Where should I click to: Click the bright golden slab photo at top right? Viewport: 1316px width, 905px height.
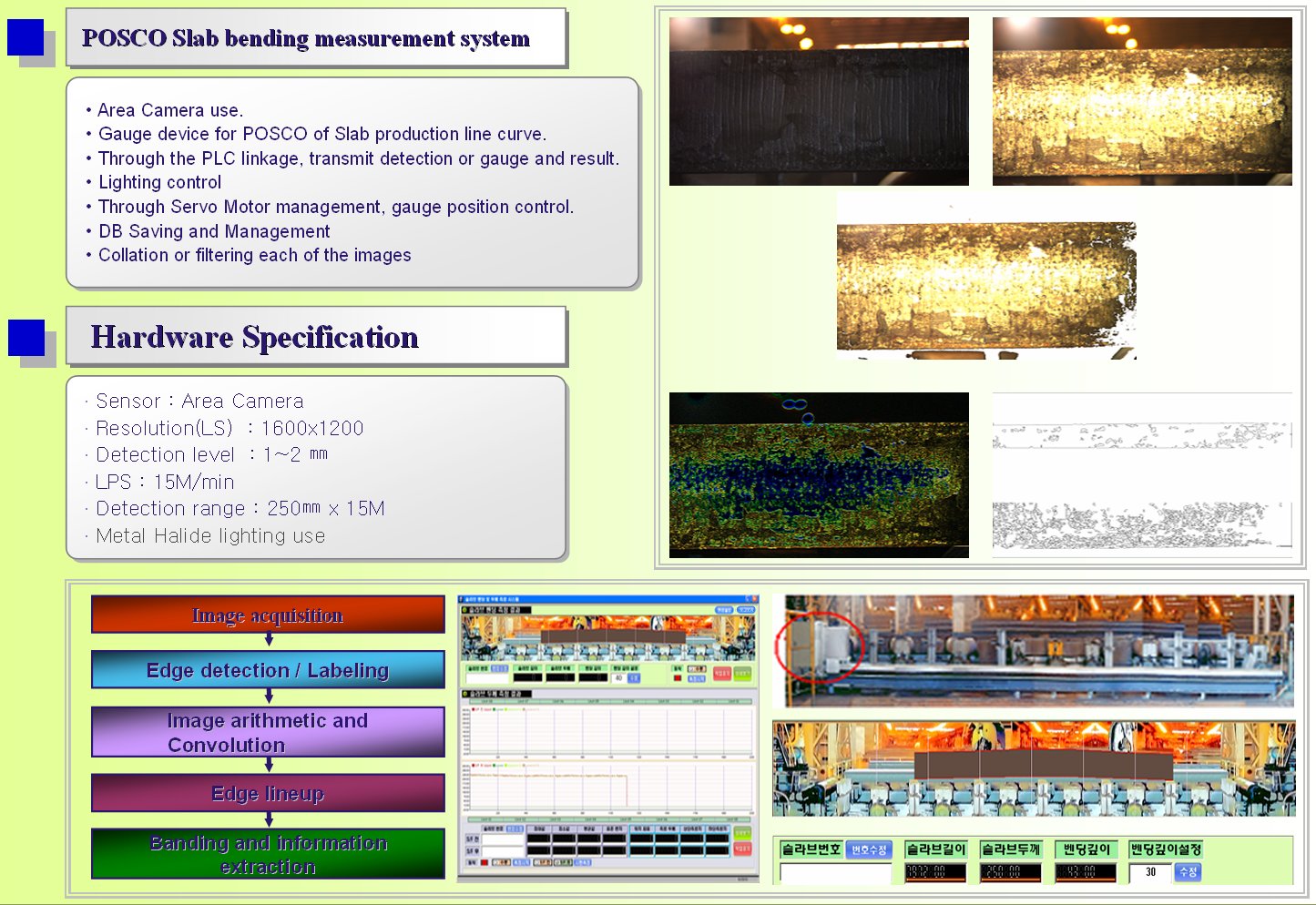click(1142, 101)
